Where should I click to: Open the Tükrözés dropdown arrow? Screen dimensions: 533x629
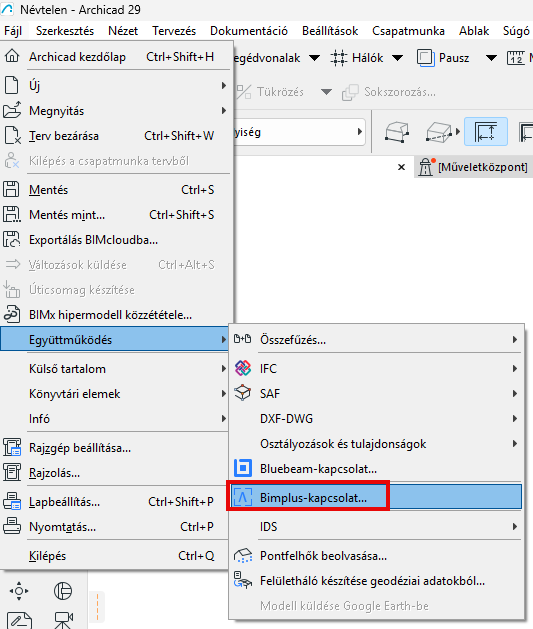326,92
